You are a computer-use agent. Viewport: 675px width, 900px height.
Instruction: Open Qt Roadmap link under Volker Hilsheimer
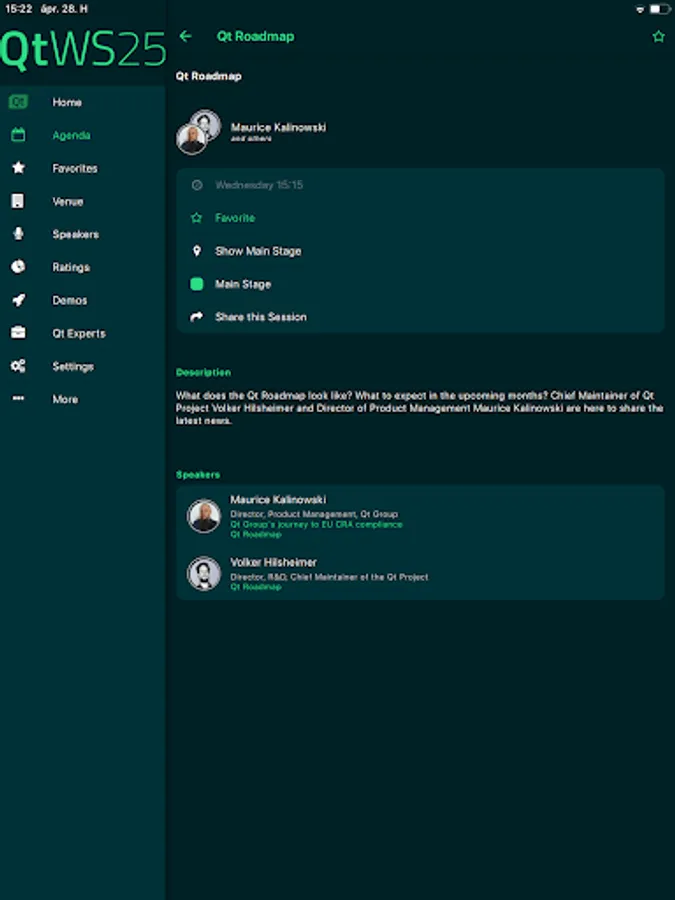tap(256, 587)
